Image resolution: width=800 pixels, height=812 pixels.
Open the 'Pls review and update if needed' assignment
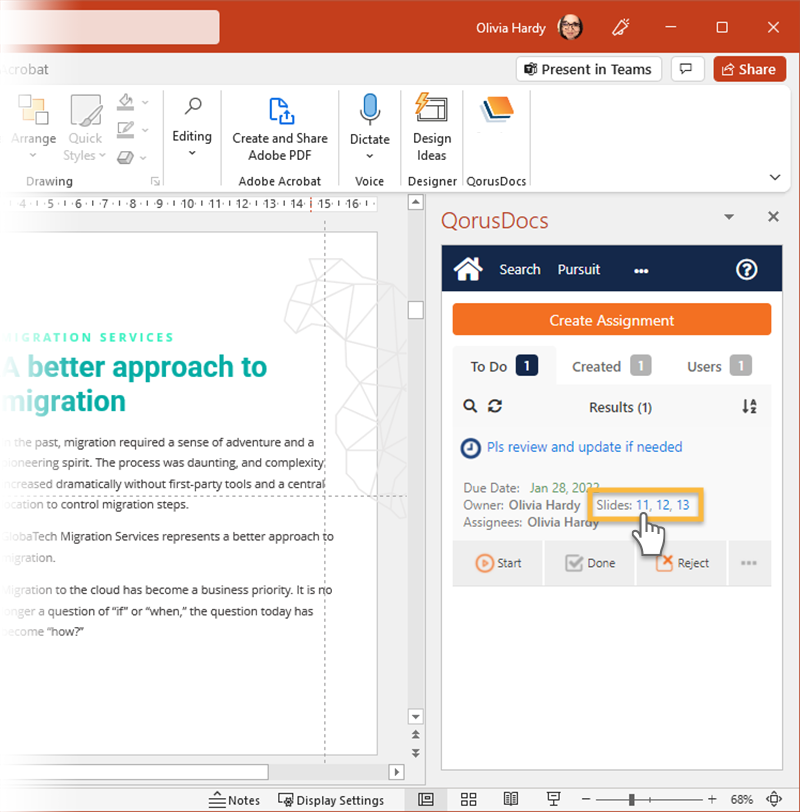point(585,447)
